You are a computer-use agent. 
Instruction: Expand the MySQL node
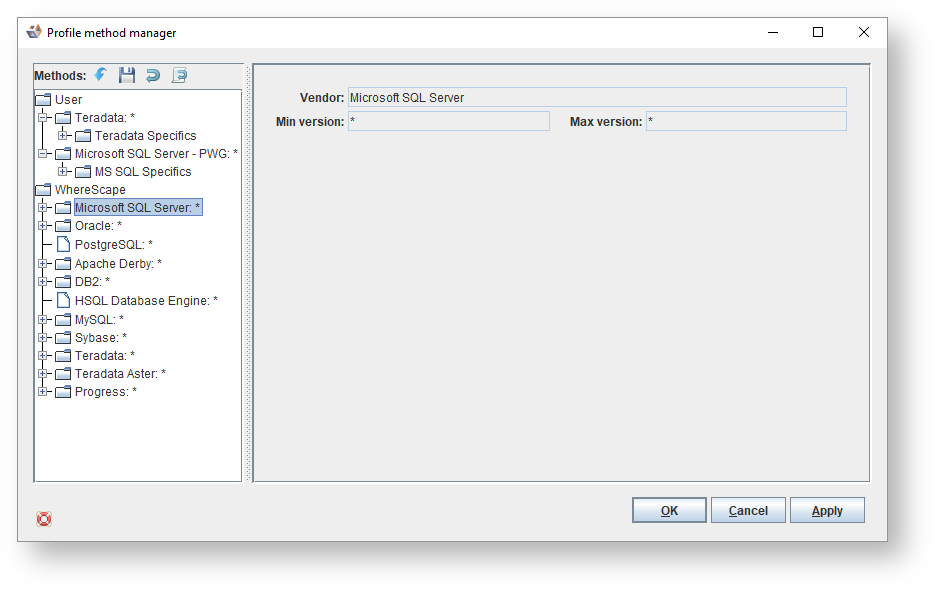pos(43,319)
